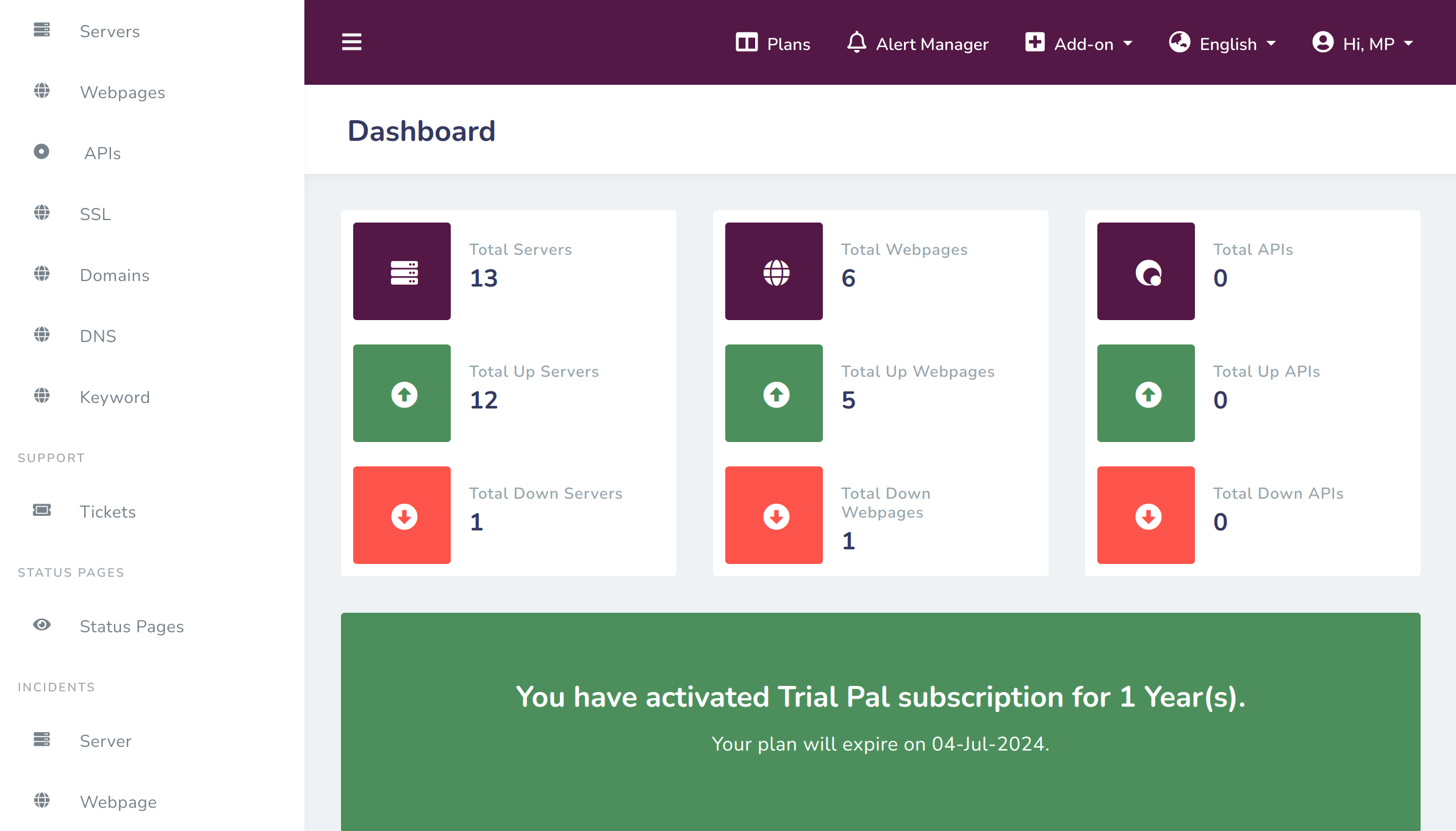Click the Keyword sidebar icon
Viewport: 1456px width, 831px height.
pos(43,397)
